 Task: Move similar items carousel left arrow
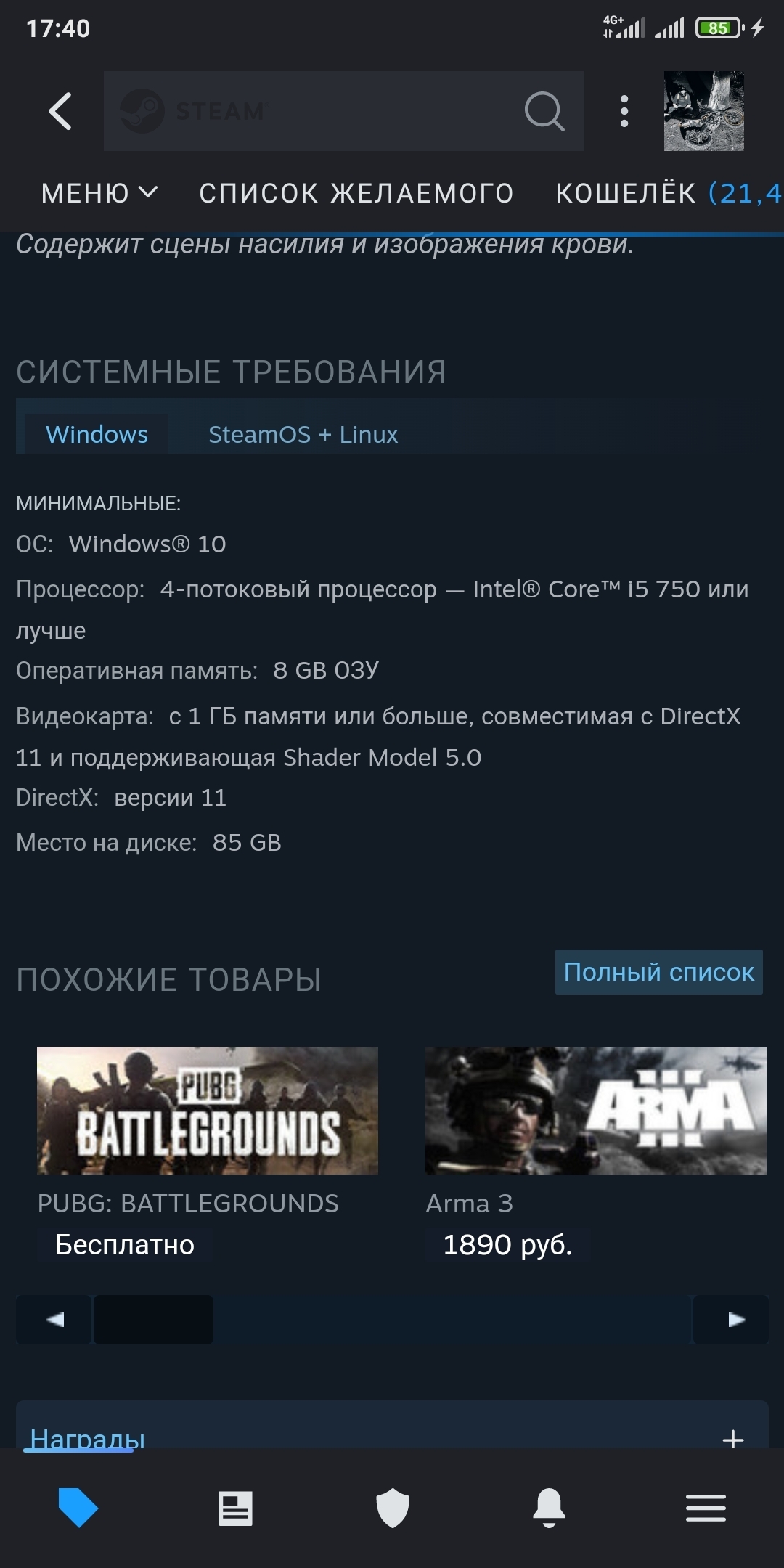coord(54,1320)
